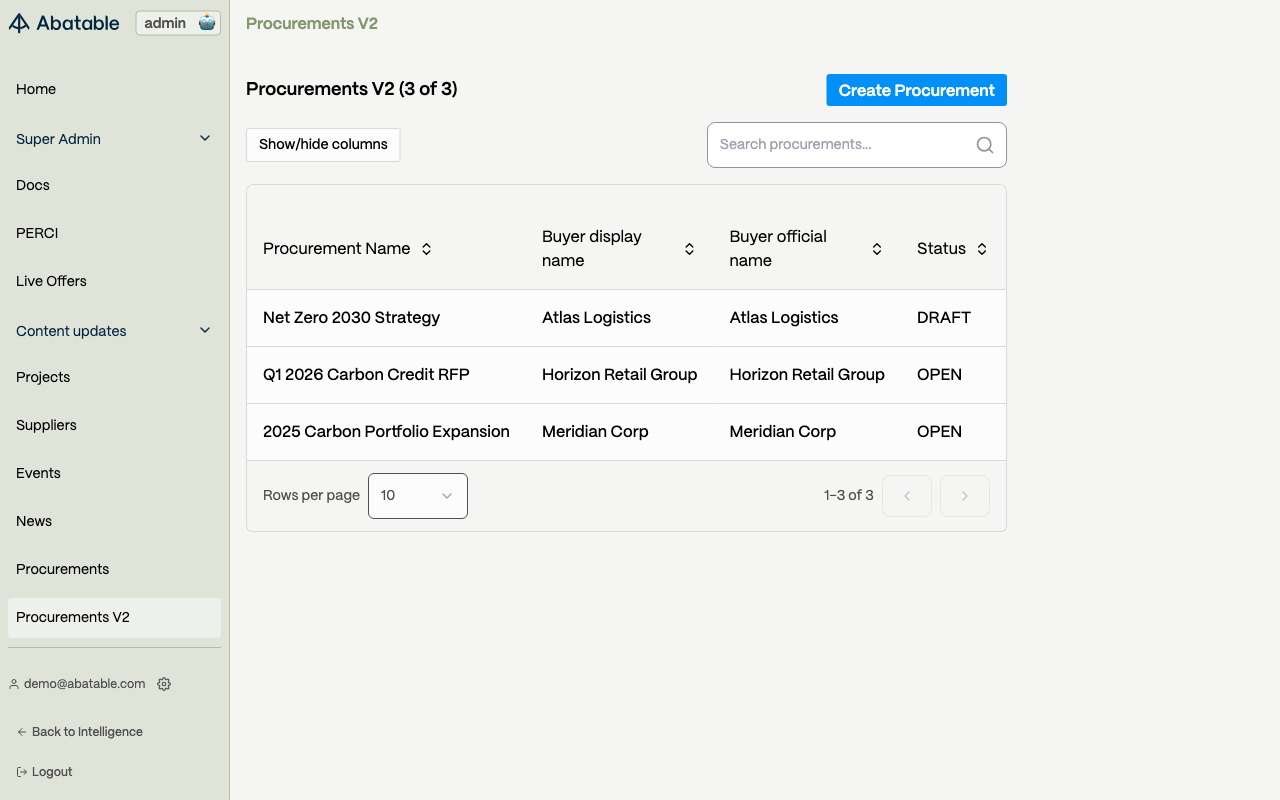Screen dimensions: 1280x800
Task: Sort by Buyer display name column
Action: click(689, 249)
